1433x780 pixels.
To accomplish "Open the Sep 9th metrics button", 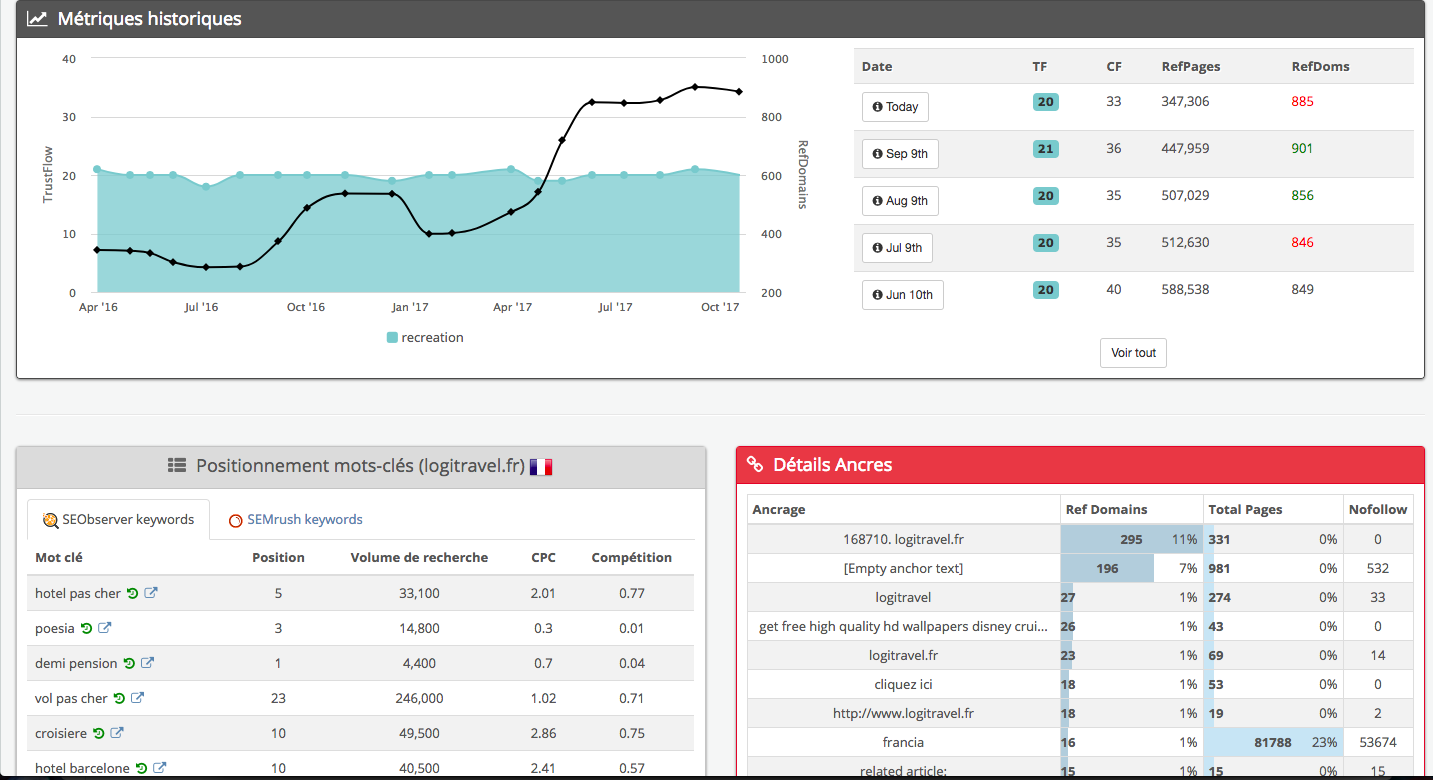I will click(x=900, y=154).
